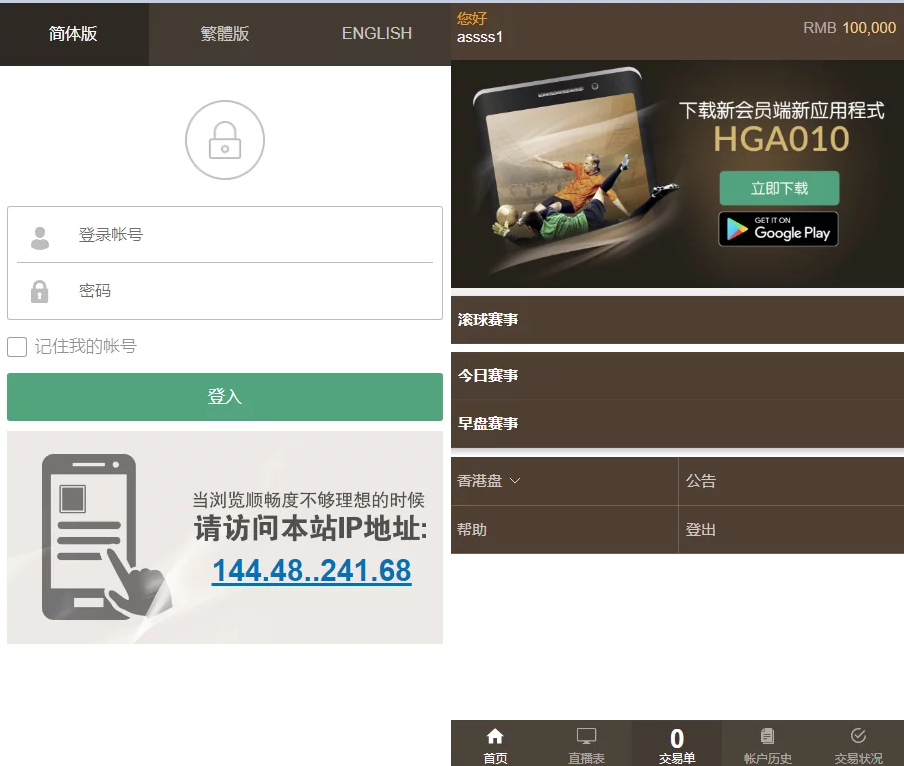Viewport: 904px width, 766px height.
Task: Open the 帐户历史 account history icon
Action: [767, 744]
